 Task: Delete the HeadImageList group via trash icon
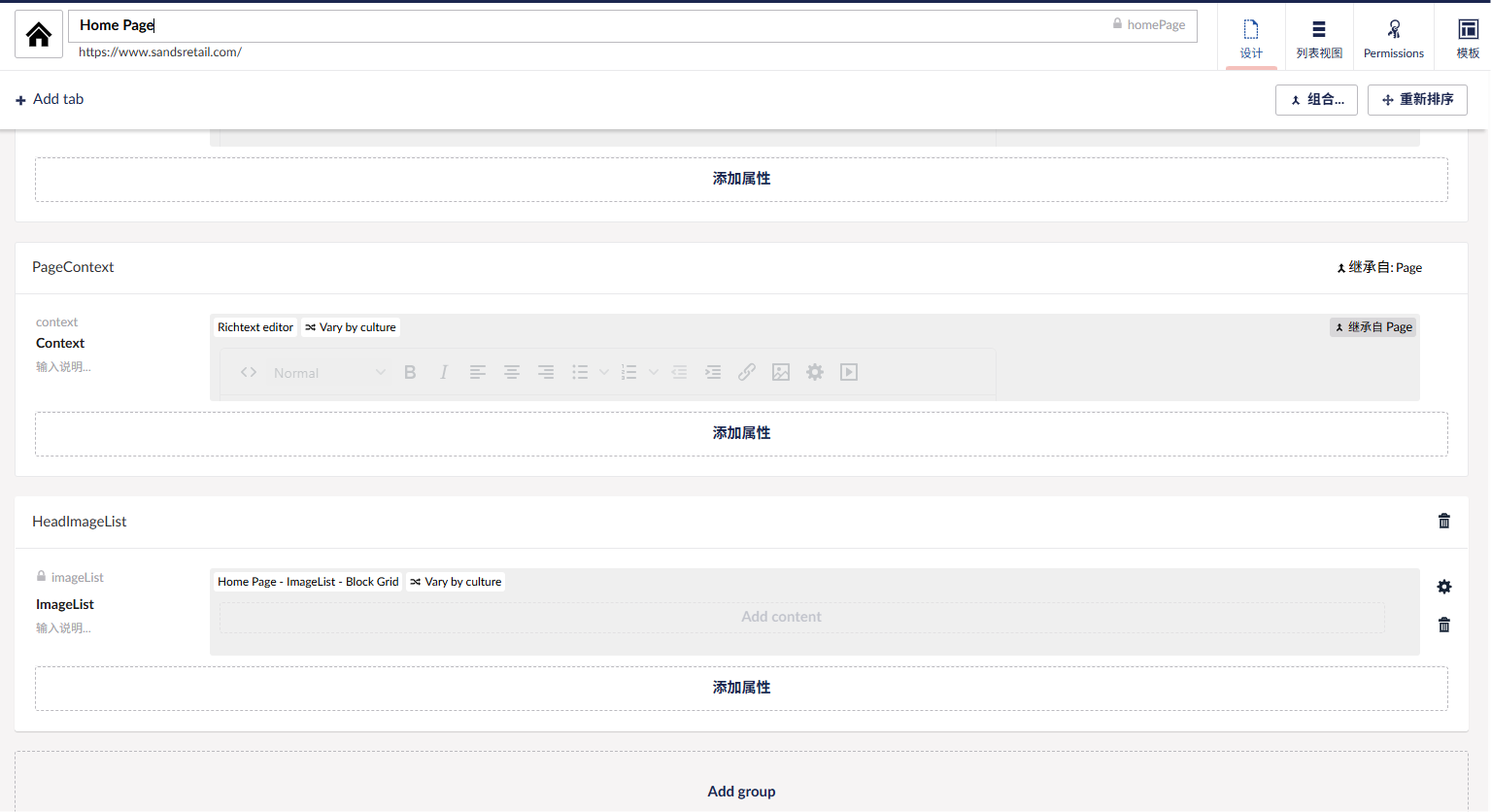pyautogui.click(x=1444, y=522)
